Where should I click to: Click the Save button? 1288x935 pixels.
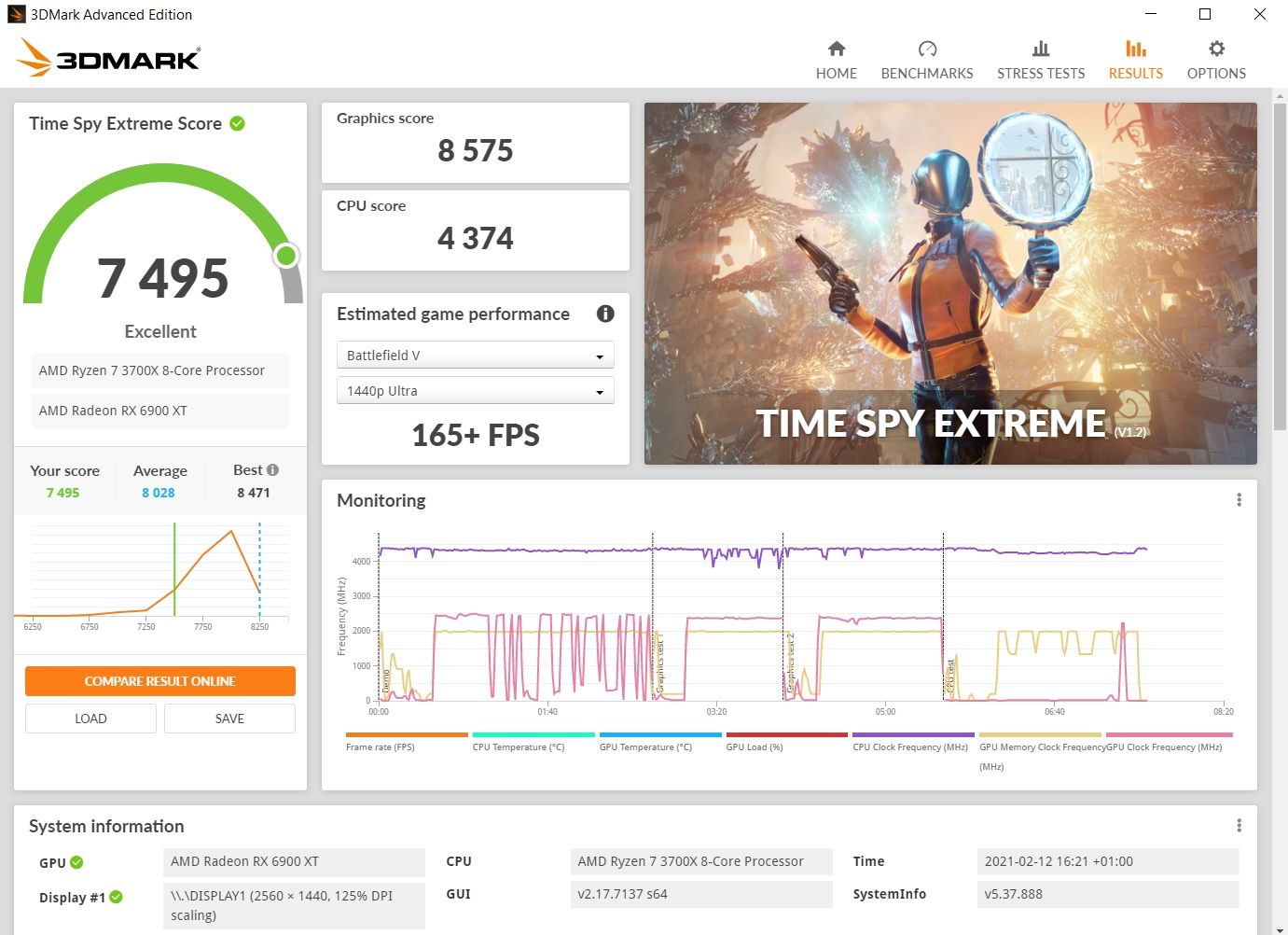(229, 719)
